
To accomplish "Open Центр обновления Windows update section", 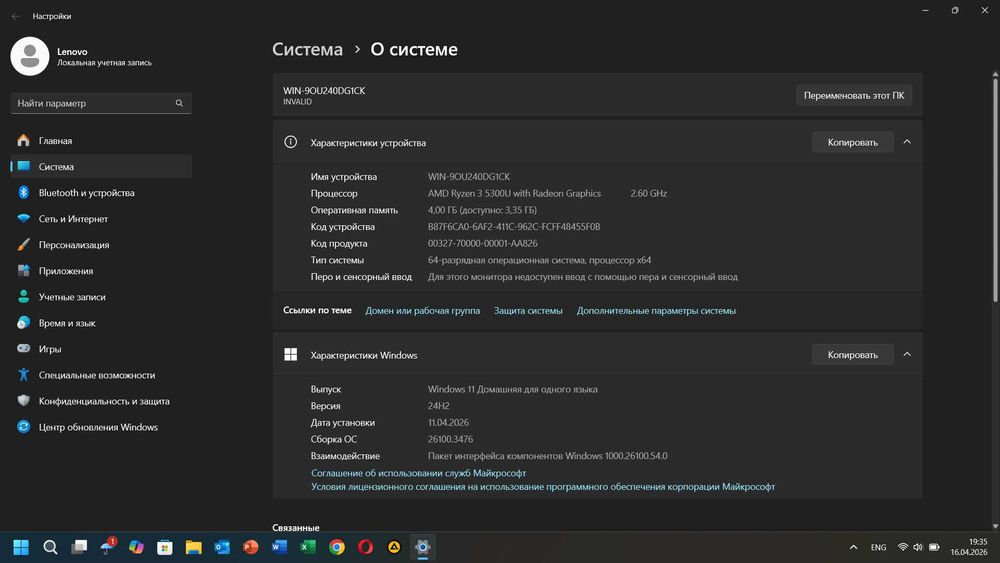I will [101, 427].
